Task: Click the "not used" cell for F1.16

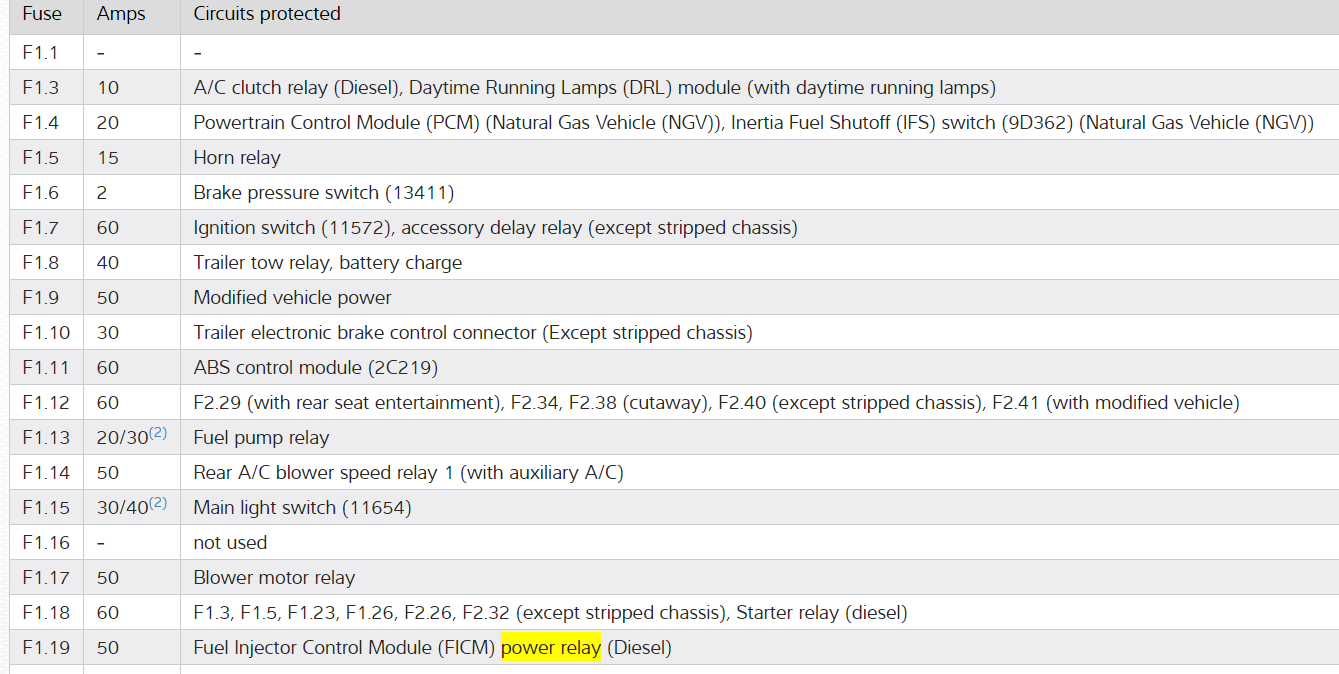Action: [230, 543]
